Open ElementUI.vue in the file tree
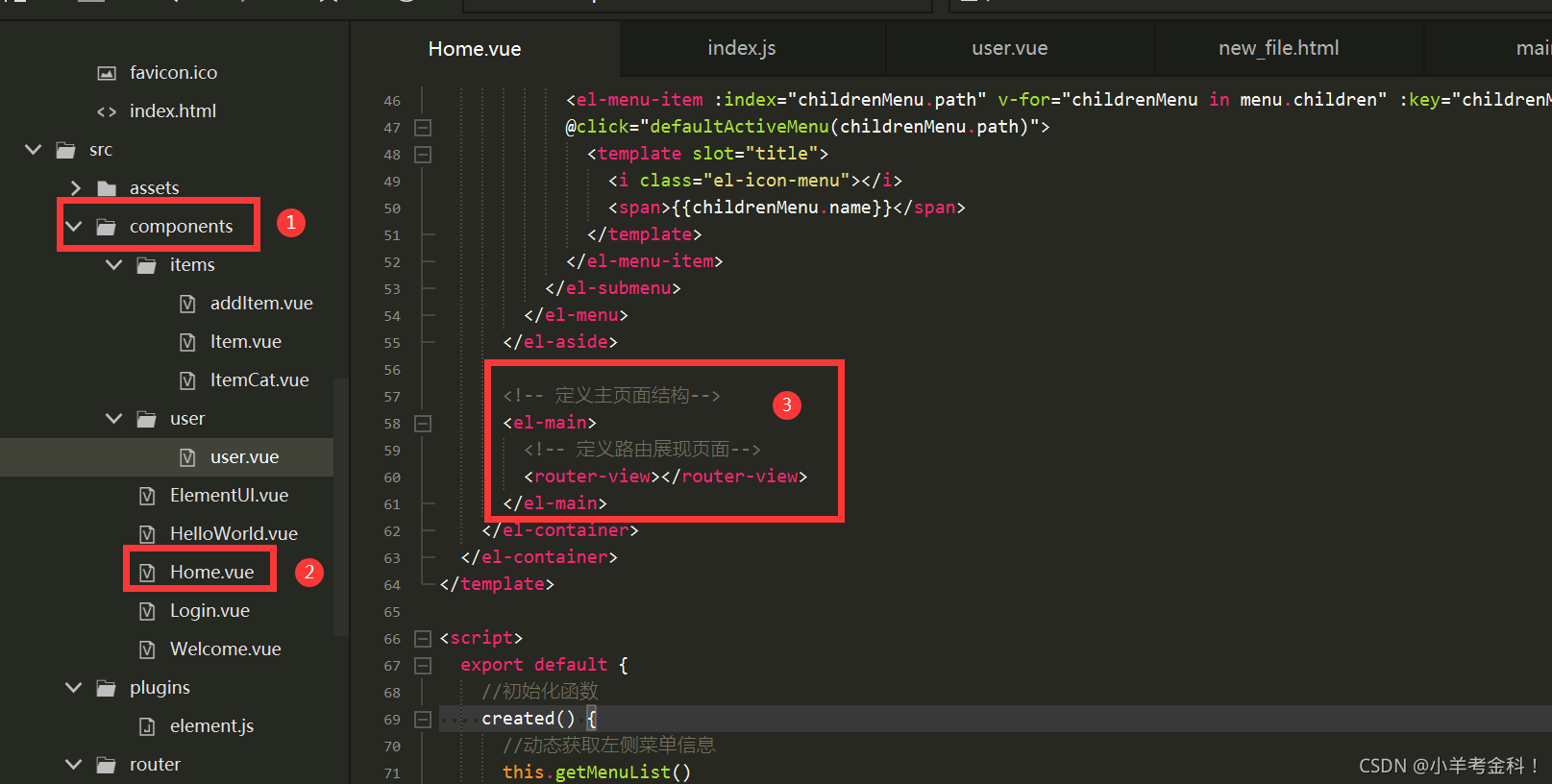Image resolution: width=1552 pixels, height=784 pixels. (x=229, y=496)
